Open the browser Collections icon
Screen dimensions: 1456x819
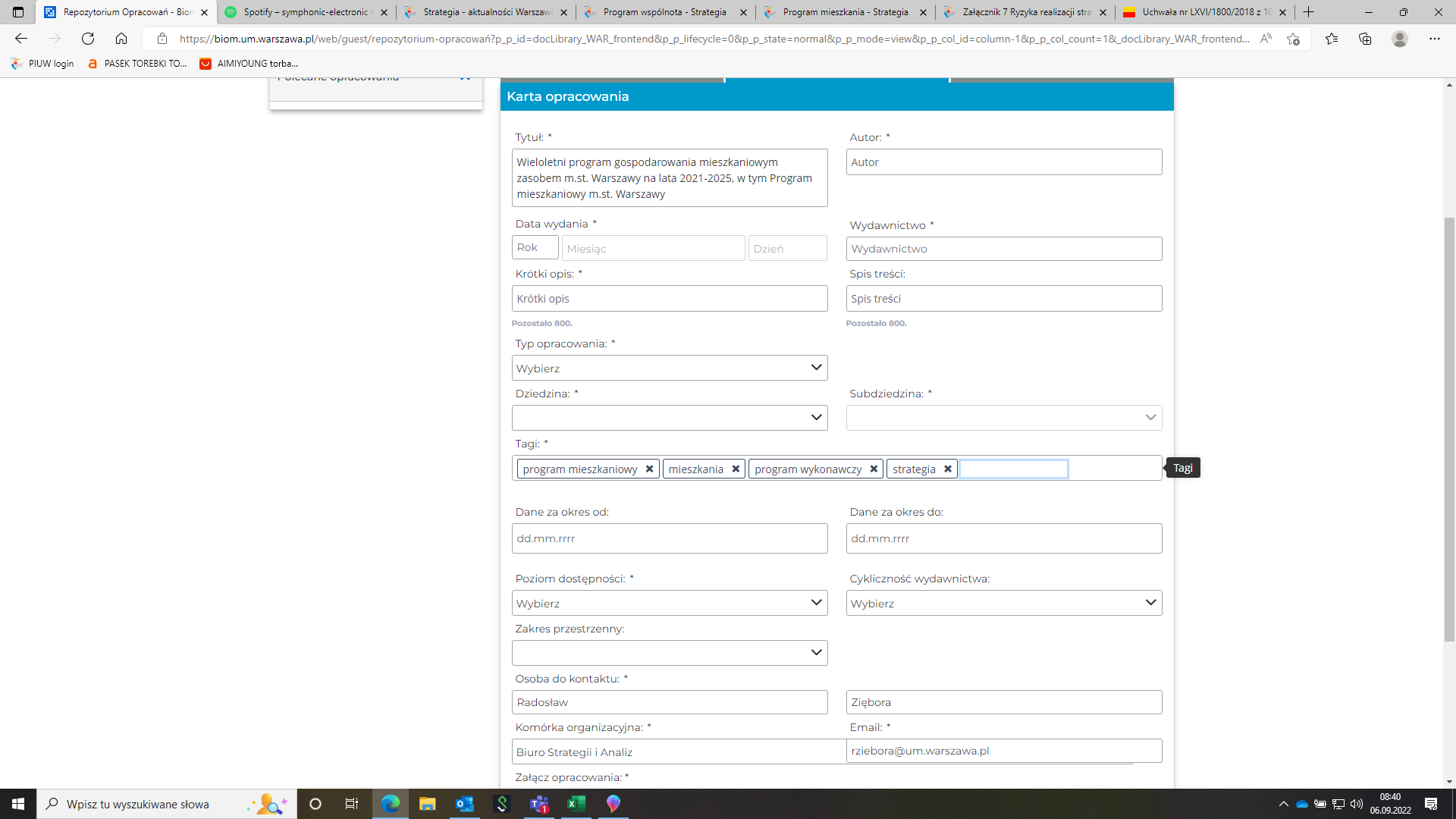point(1365,39)
